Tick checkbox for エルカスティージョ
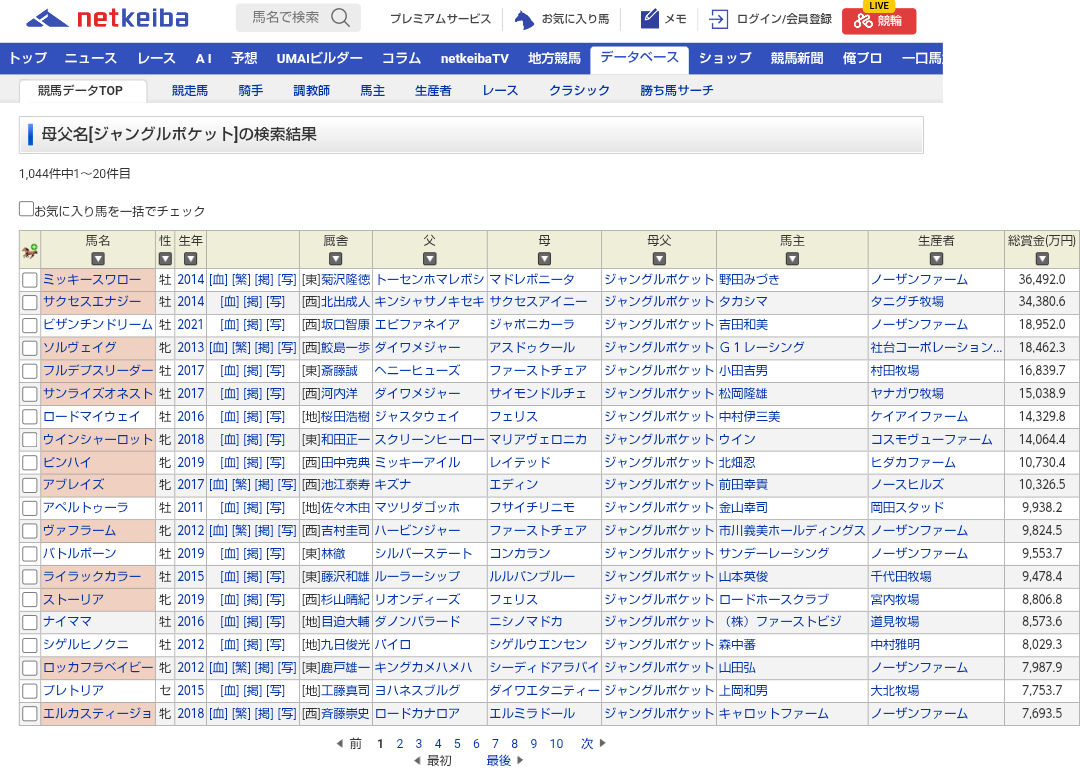Screen dimensions: 1080x777 pyautogui.click(x=30, y=714)
